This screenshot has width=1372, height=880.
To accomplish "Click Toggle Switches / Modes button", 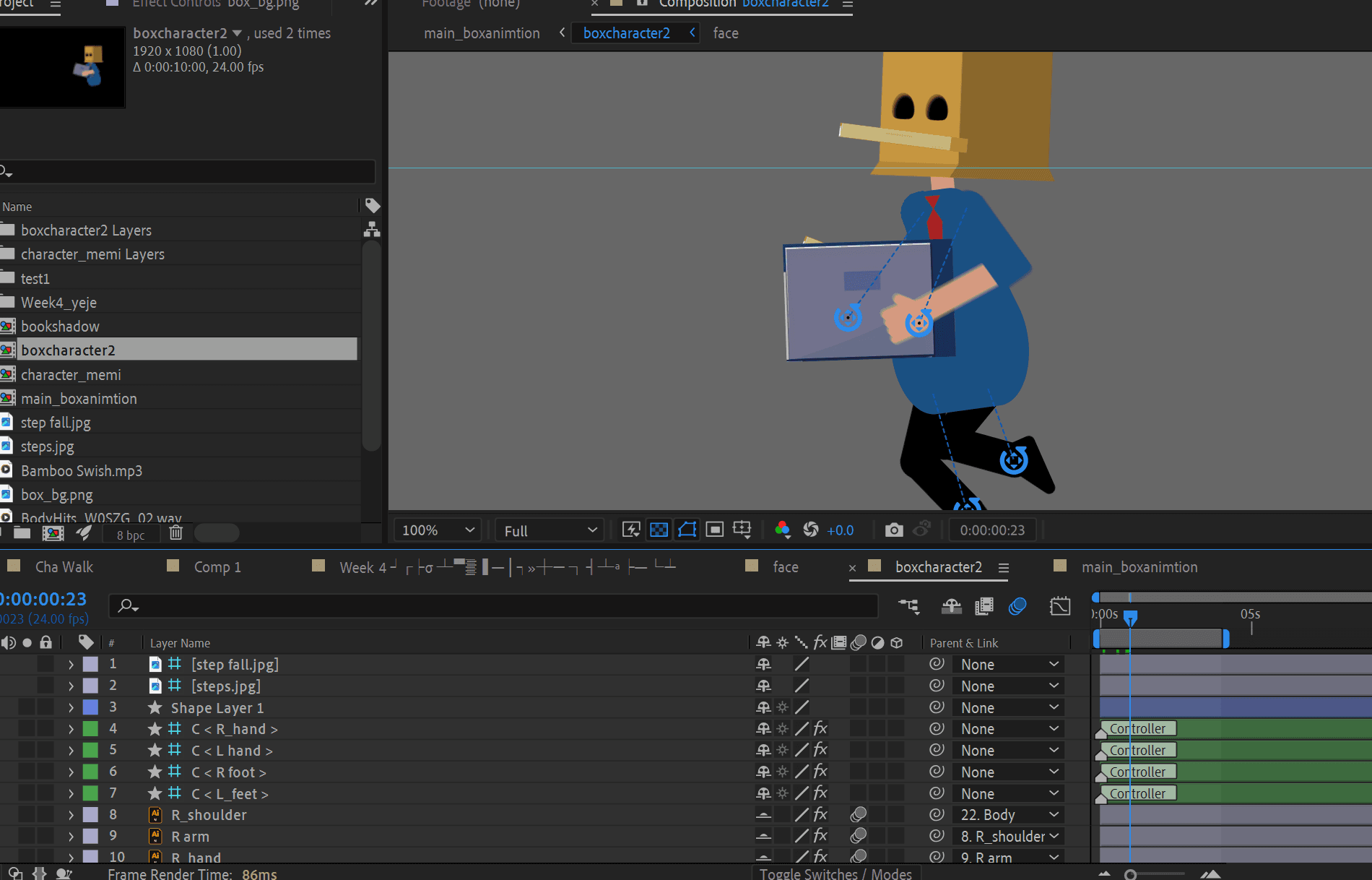I will [835, 873].
